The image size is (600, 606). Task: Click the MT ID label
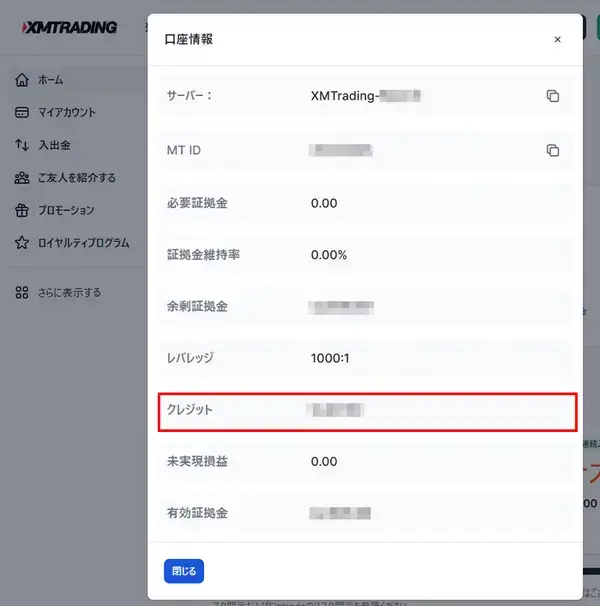pyautogui.click(x=184, y=150)
